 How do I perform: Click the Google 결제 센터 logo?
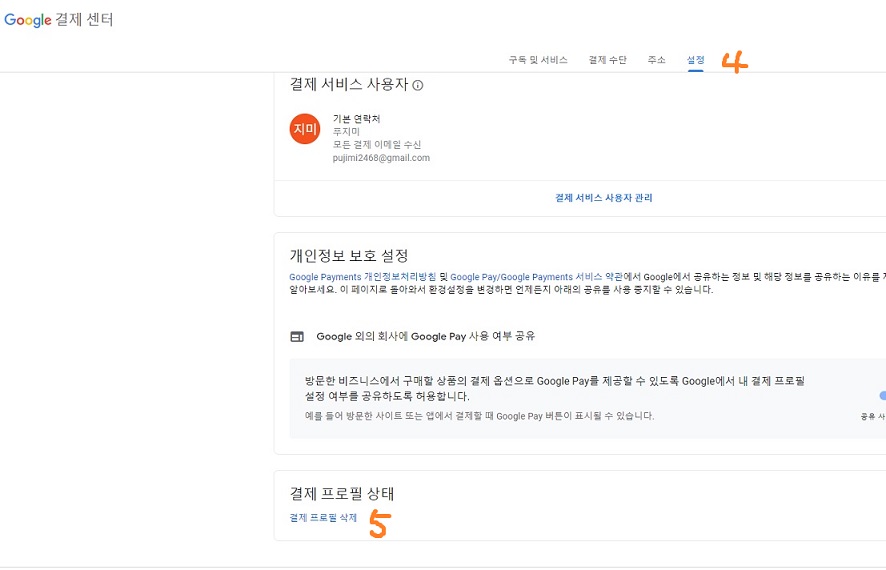59,20
